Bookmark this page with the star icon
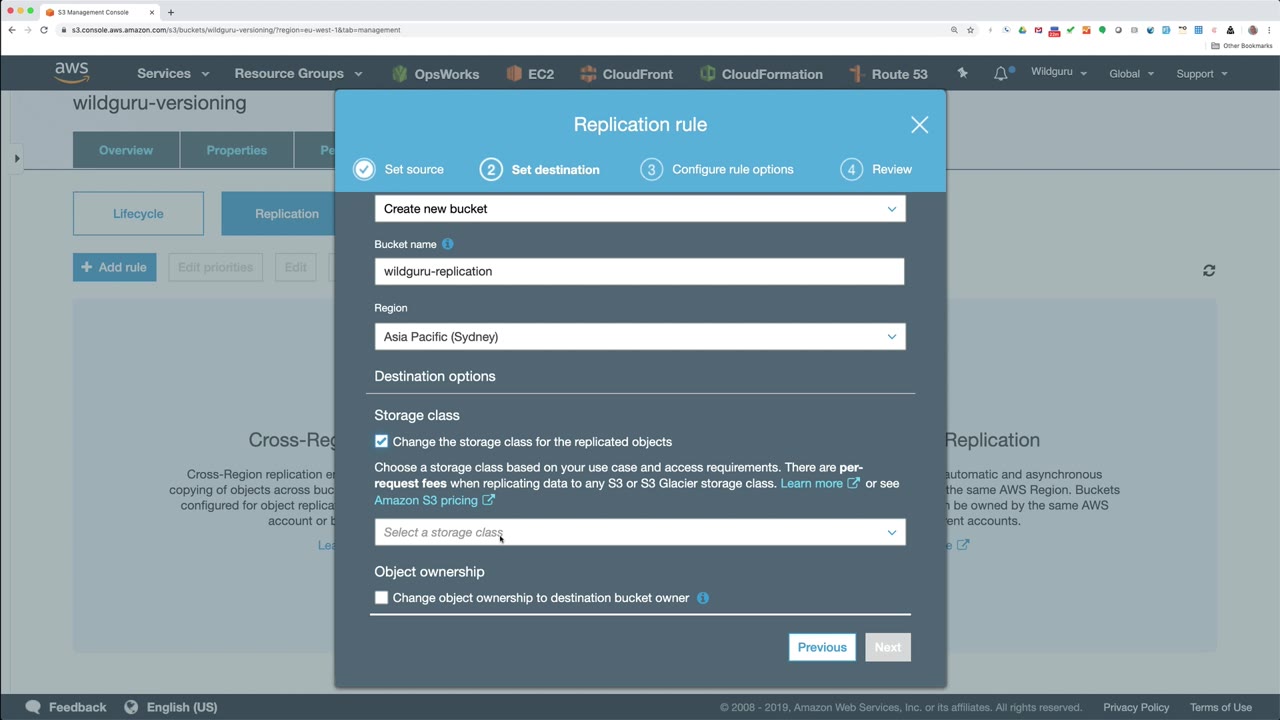The height and width of the screenshot is (720, 1280). [x=970, y=30]
